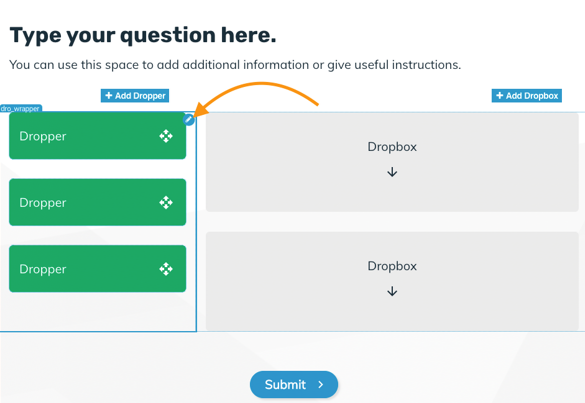
Task: Click the down arrow in the first Dropbox
Action: [392, 172]
